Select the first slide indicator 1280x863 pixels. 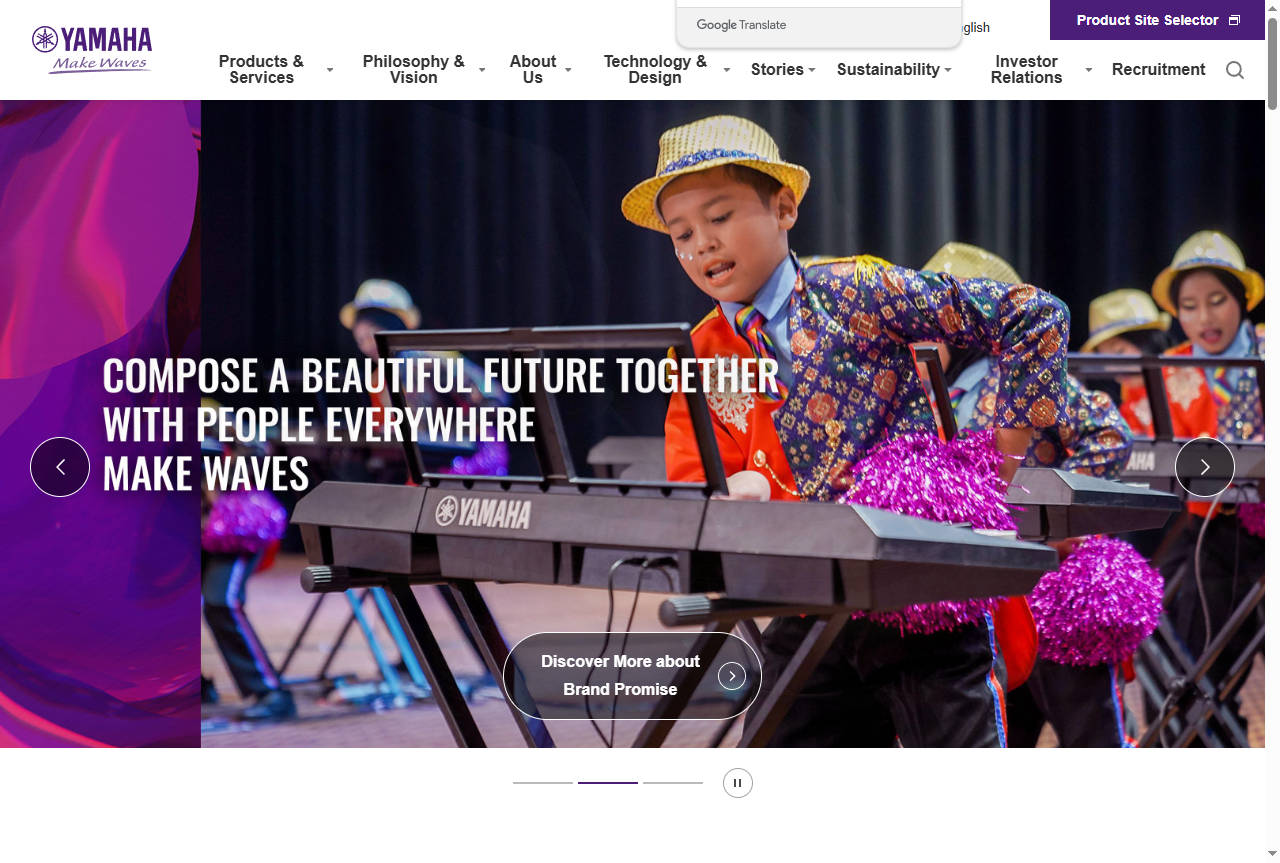click(x=543, y=782)
